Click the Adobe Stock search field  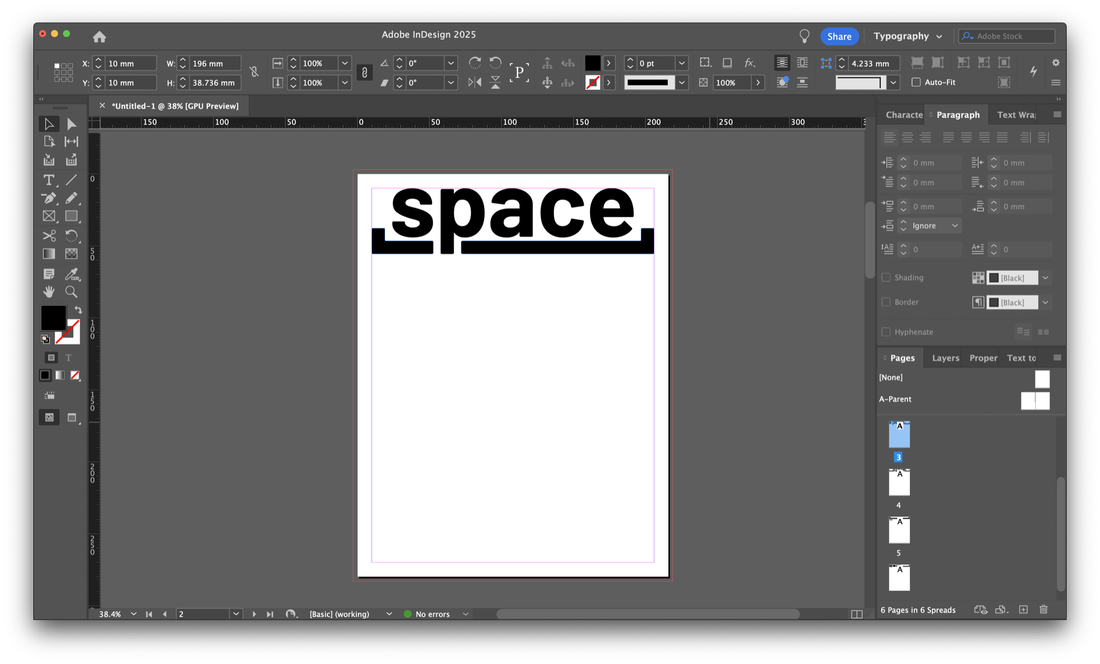coord(1007,36)
